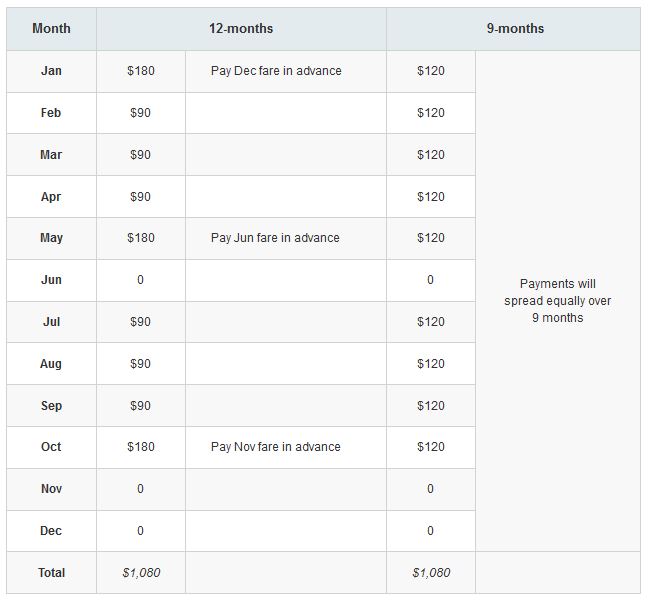Select the 12-months column header
Screen dimensions: 648x602
[x=241, y=29]
